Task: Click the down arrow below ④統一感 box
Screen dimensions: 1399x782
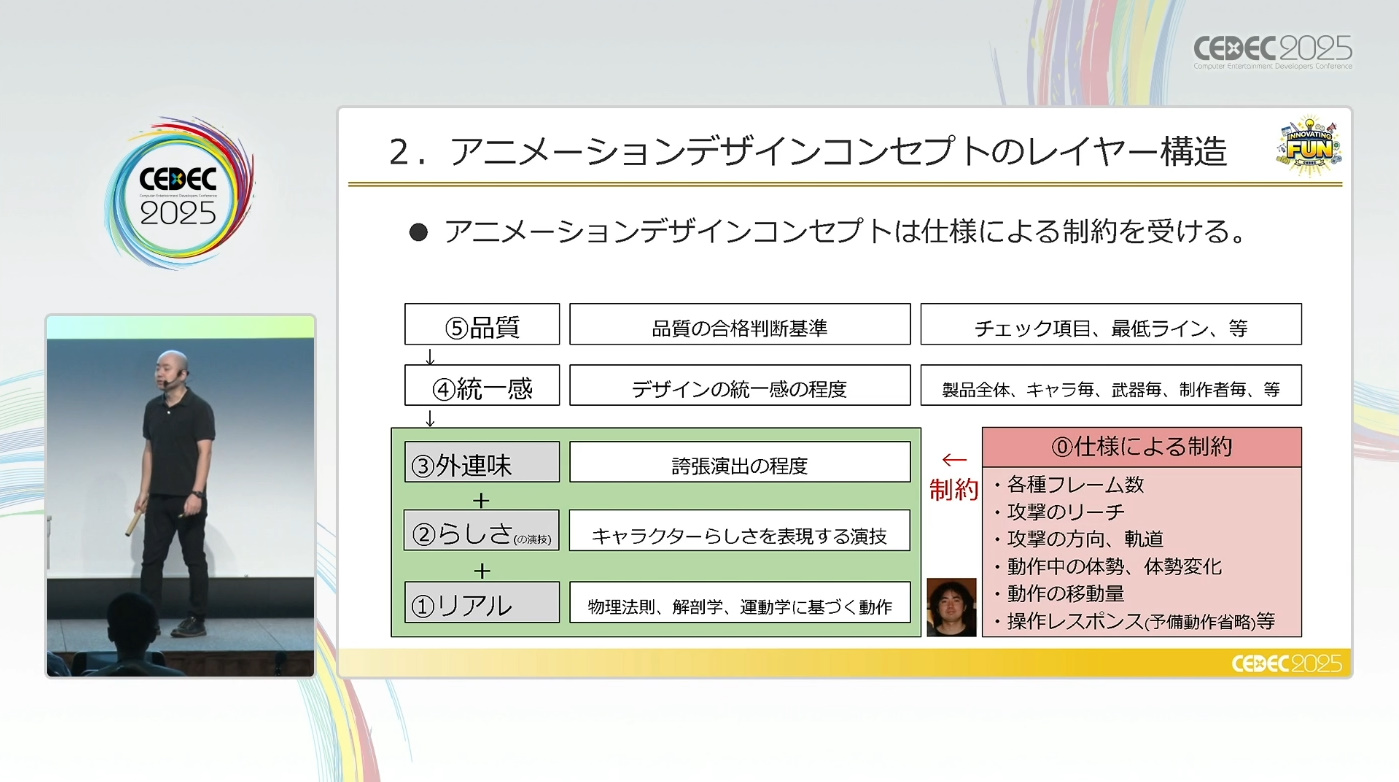Action: click(x=430, y=417)
